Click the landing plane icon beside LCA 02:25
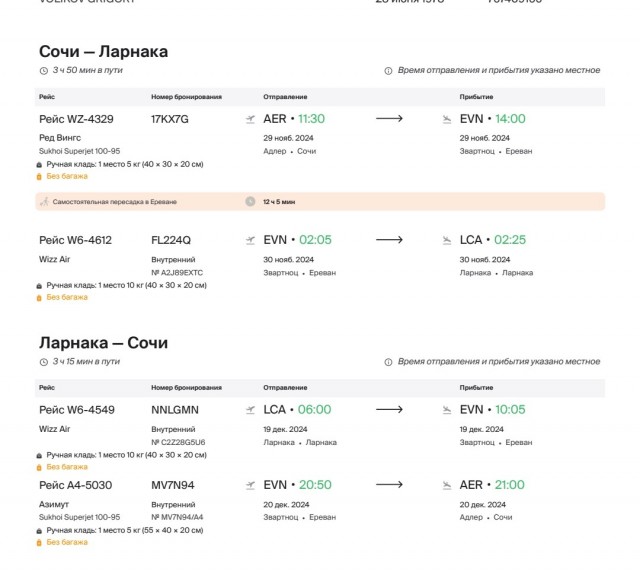640x585 pixels. 447,240
